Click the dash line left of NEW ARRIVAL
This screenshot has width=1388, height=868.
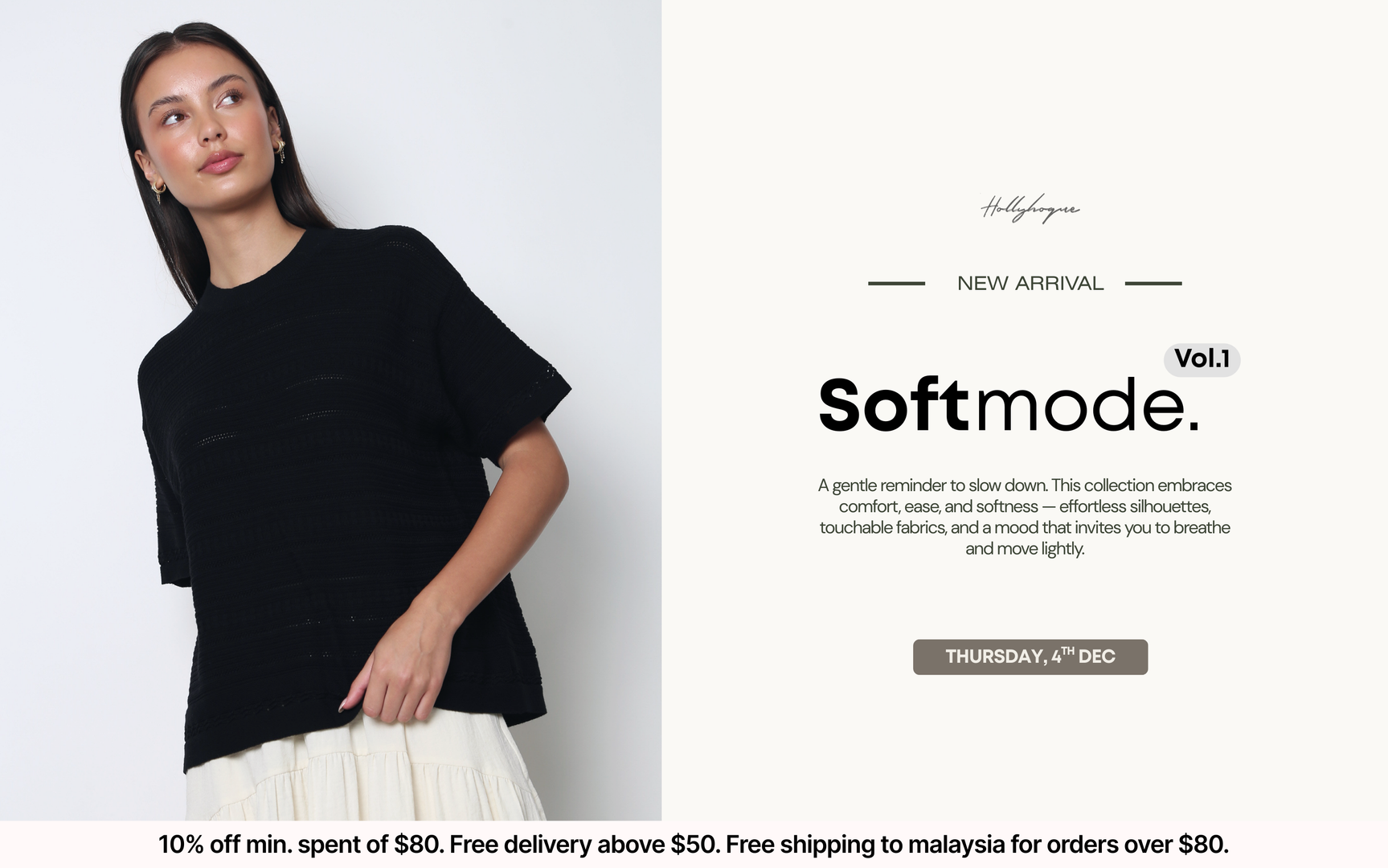pos(896,283)
